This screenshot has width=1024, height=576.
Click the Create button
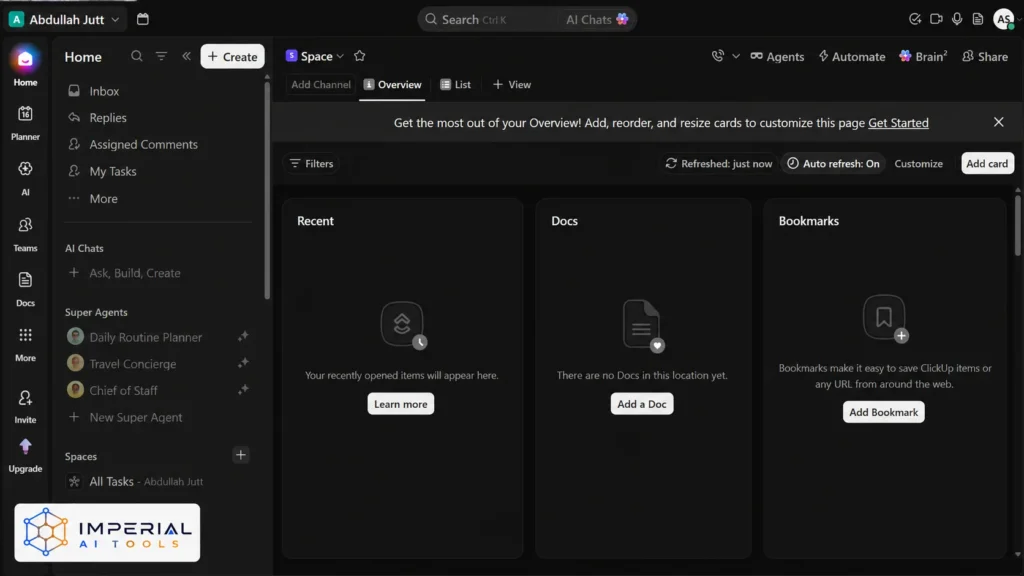(x=232, y=56)
